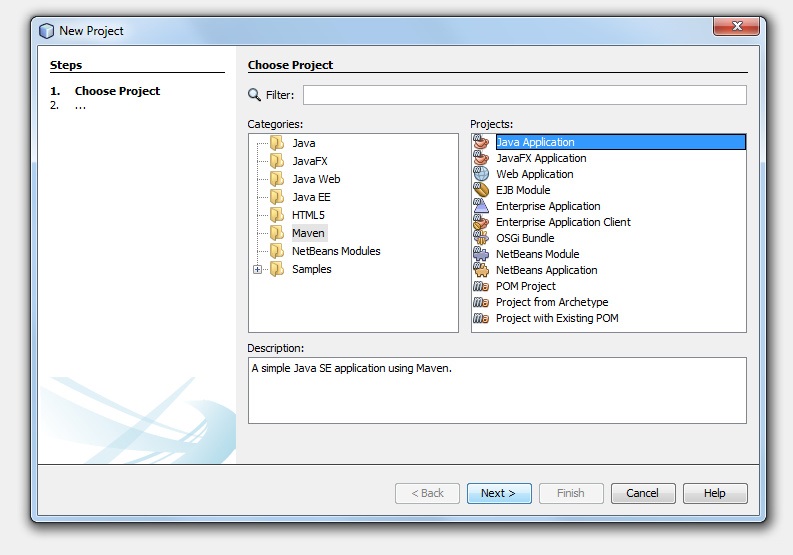Click the NetBeans Modules folder icon
The height and width of the screenshot is (555, 793).
pos(277,251)
